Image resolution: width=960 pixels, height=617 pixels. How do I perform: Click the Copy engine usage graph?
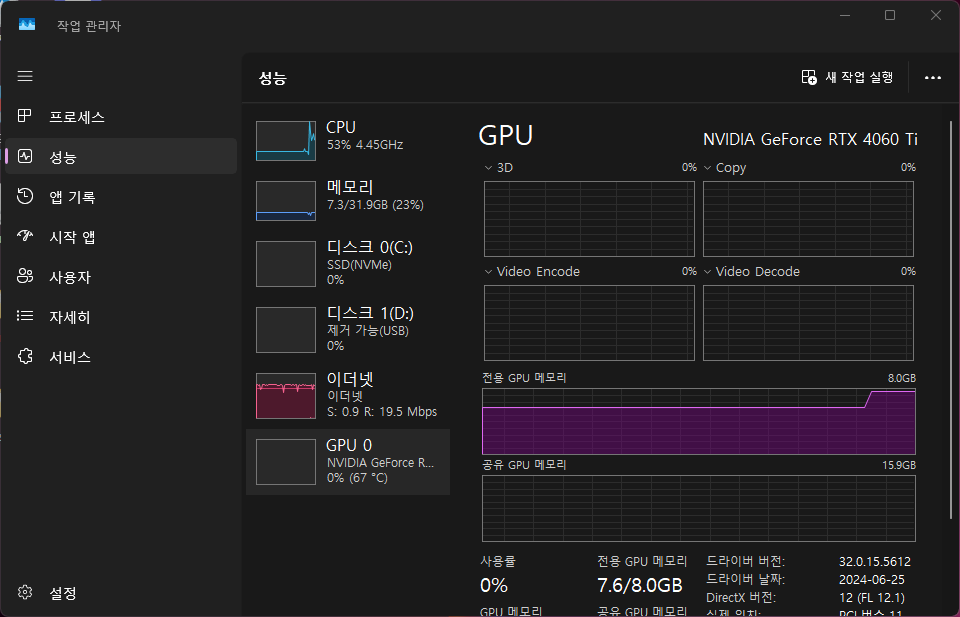(x=808, y=219)
